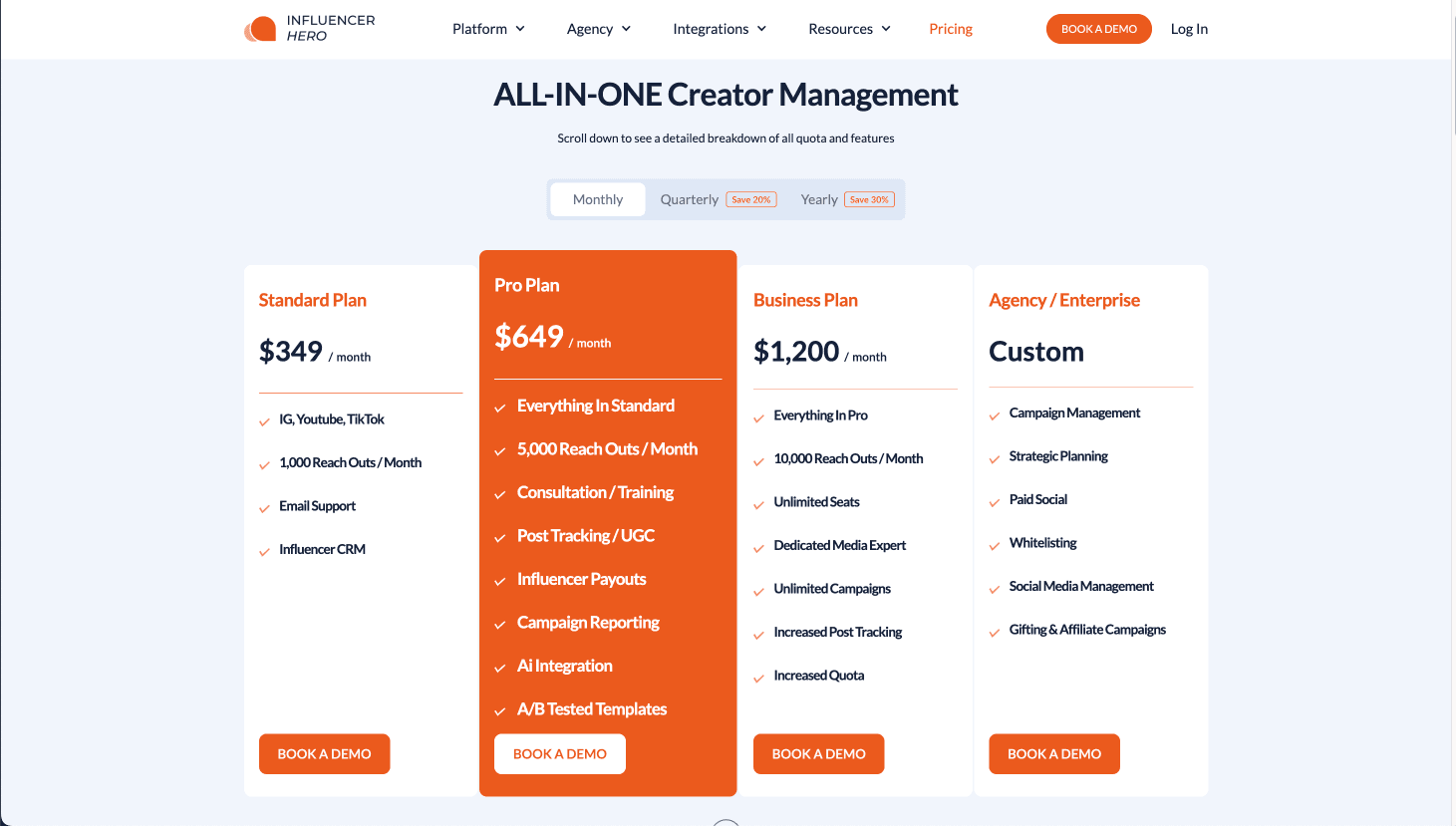Go to the Pricing page link

coord(951,29)
